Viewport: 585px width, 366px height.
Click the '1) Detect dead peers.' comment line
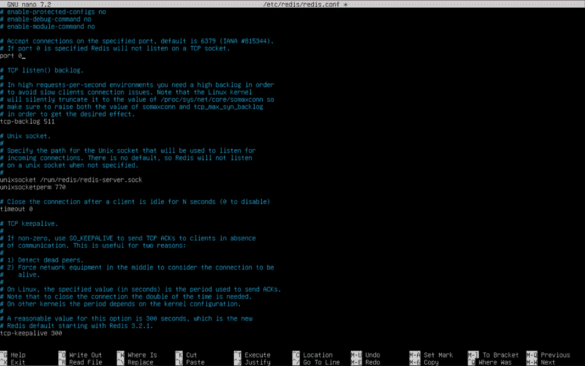[x=42, y=260]
